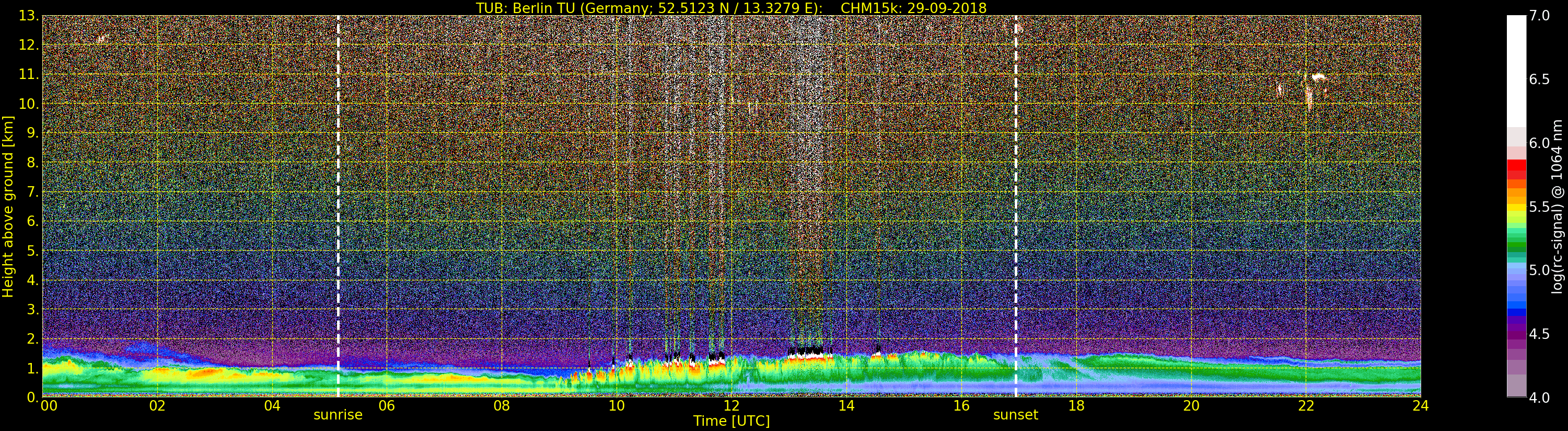This screenshot has width=1568, height=431.
Task: Click the 00 tick on the time axis
Action: tap(49, 406)
